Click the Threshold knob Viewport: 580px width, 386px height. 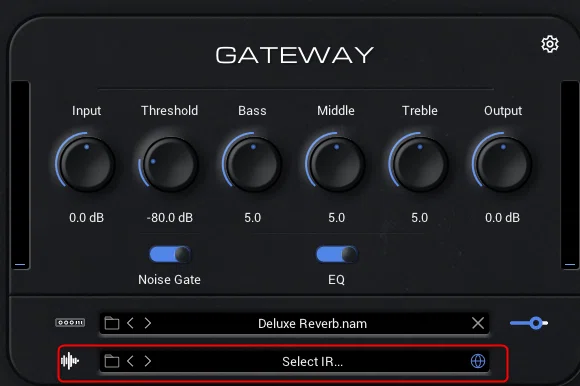(170, 164)
